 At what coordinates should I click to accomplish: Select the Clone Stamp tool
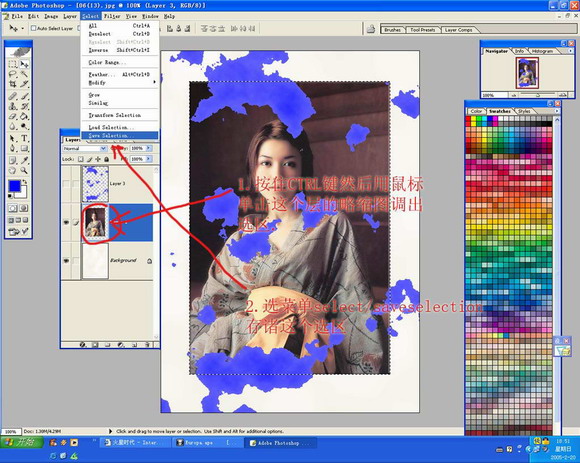pyautogui.click(x=12, y=106)
